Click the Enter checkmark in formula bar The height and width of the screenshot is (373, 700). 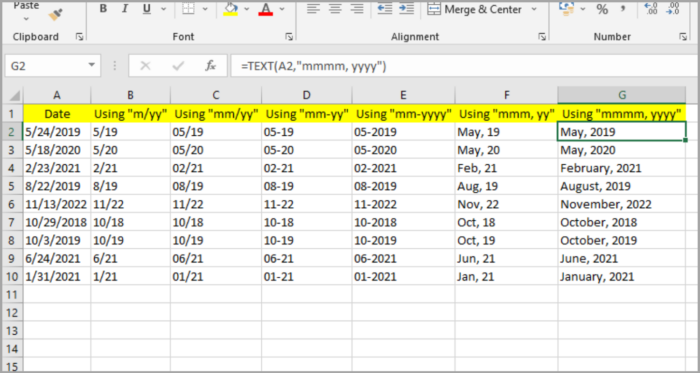tap(178, 66)
